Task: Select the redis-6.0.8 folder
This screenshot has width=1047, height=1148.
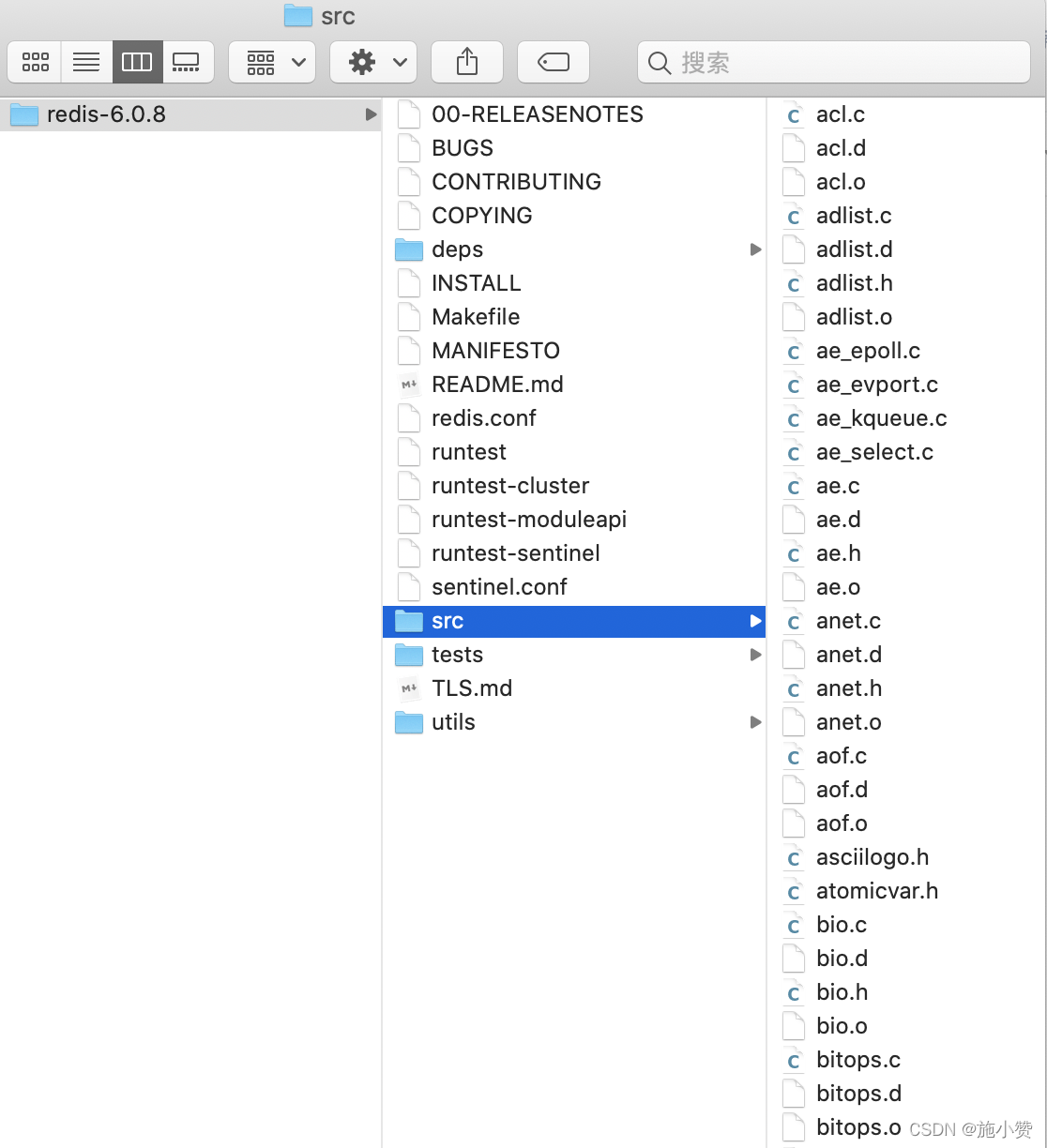Action: click(x=190, y=114)
